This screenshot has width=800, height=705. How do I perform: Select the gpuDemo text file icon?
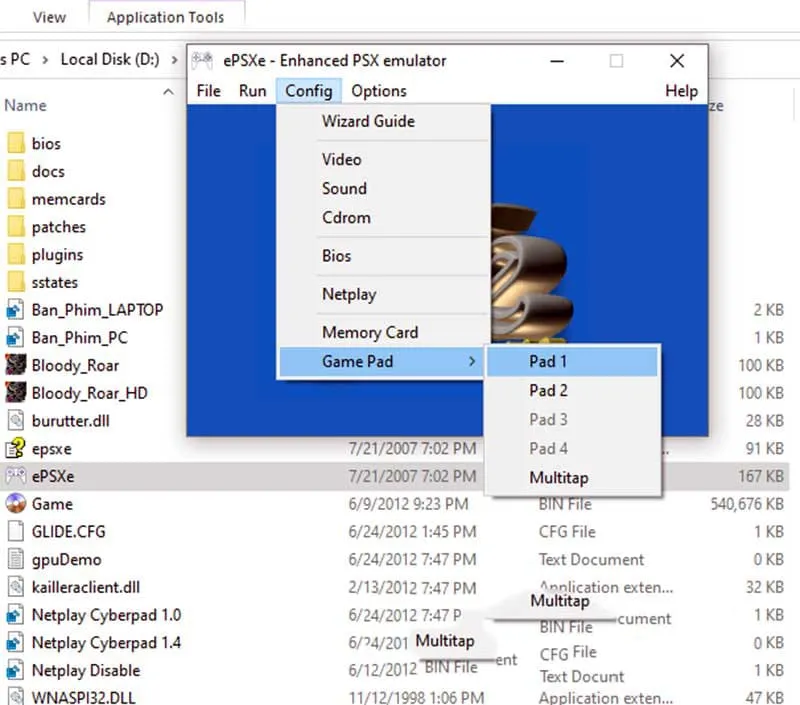point(15,559)
